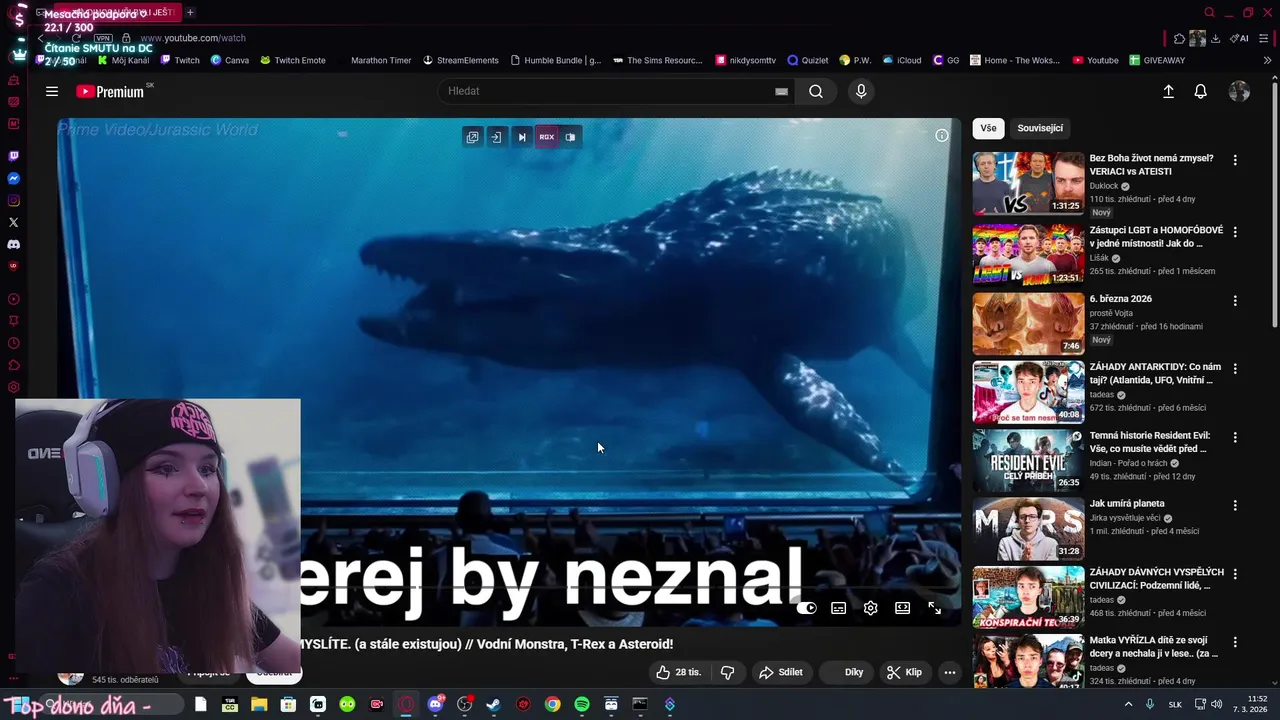
Task: Create a clip with the Klip button
Action: 904,672
